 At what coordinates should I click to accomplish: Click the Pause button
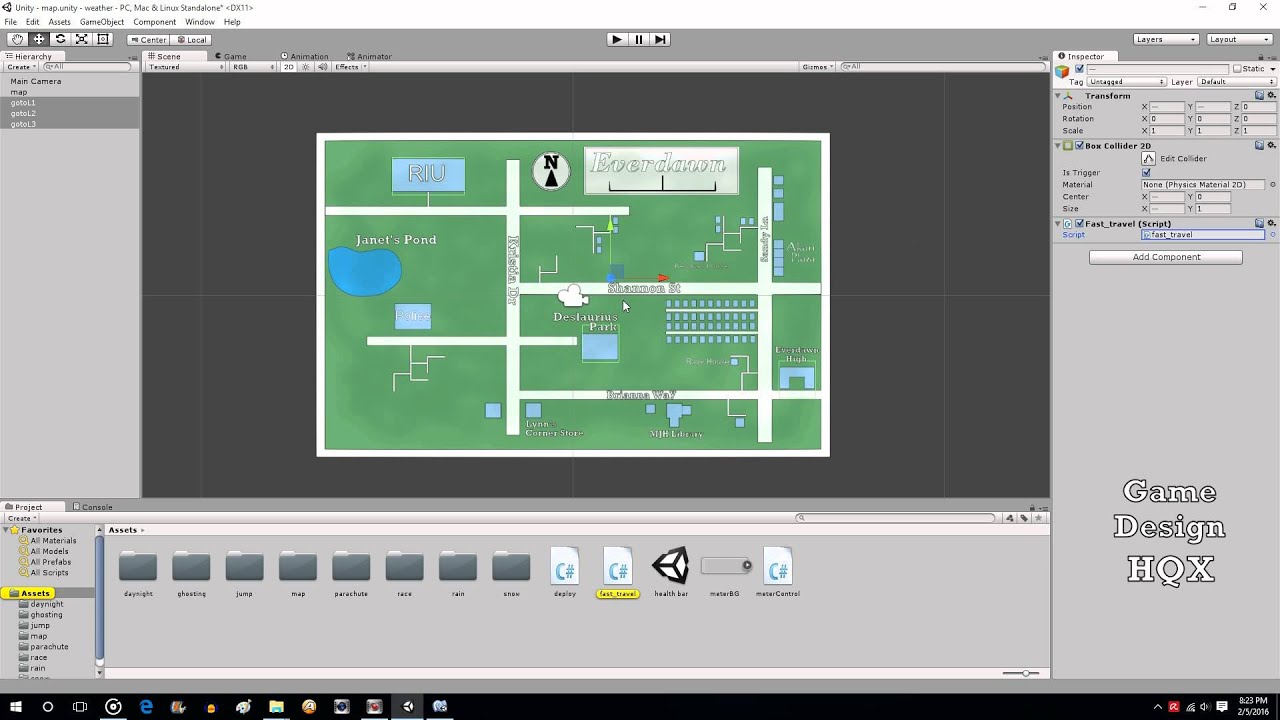638,39
